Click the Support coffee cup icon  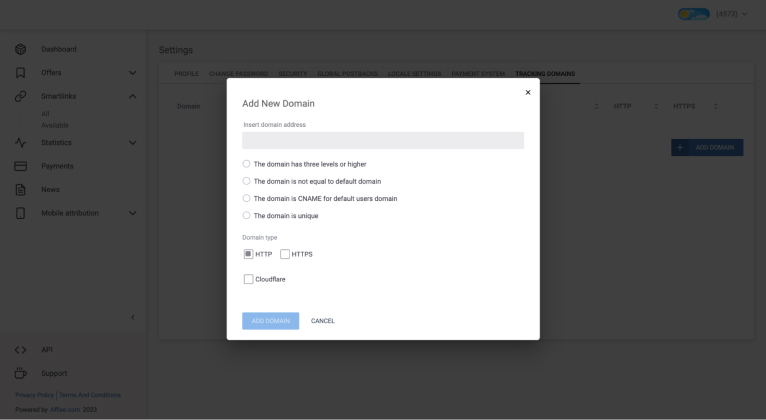[20, 373]
